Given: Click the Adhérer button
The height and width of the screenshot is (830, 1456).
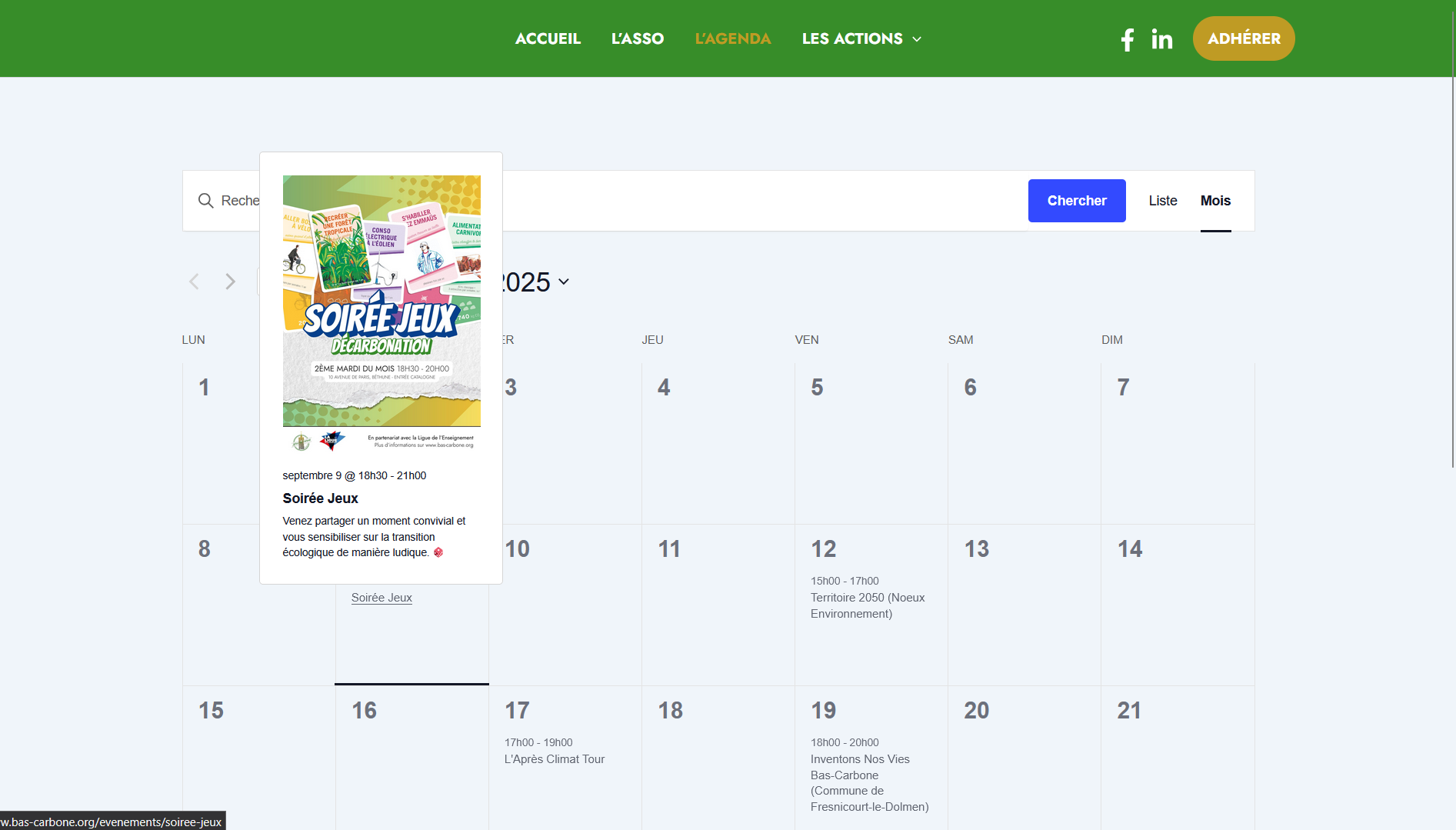Looking at the screenshot, I should pos(1243,38).
